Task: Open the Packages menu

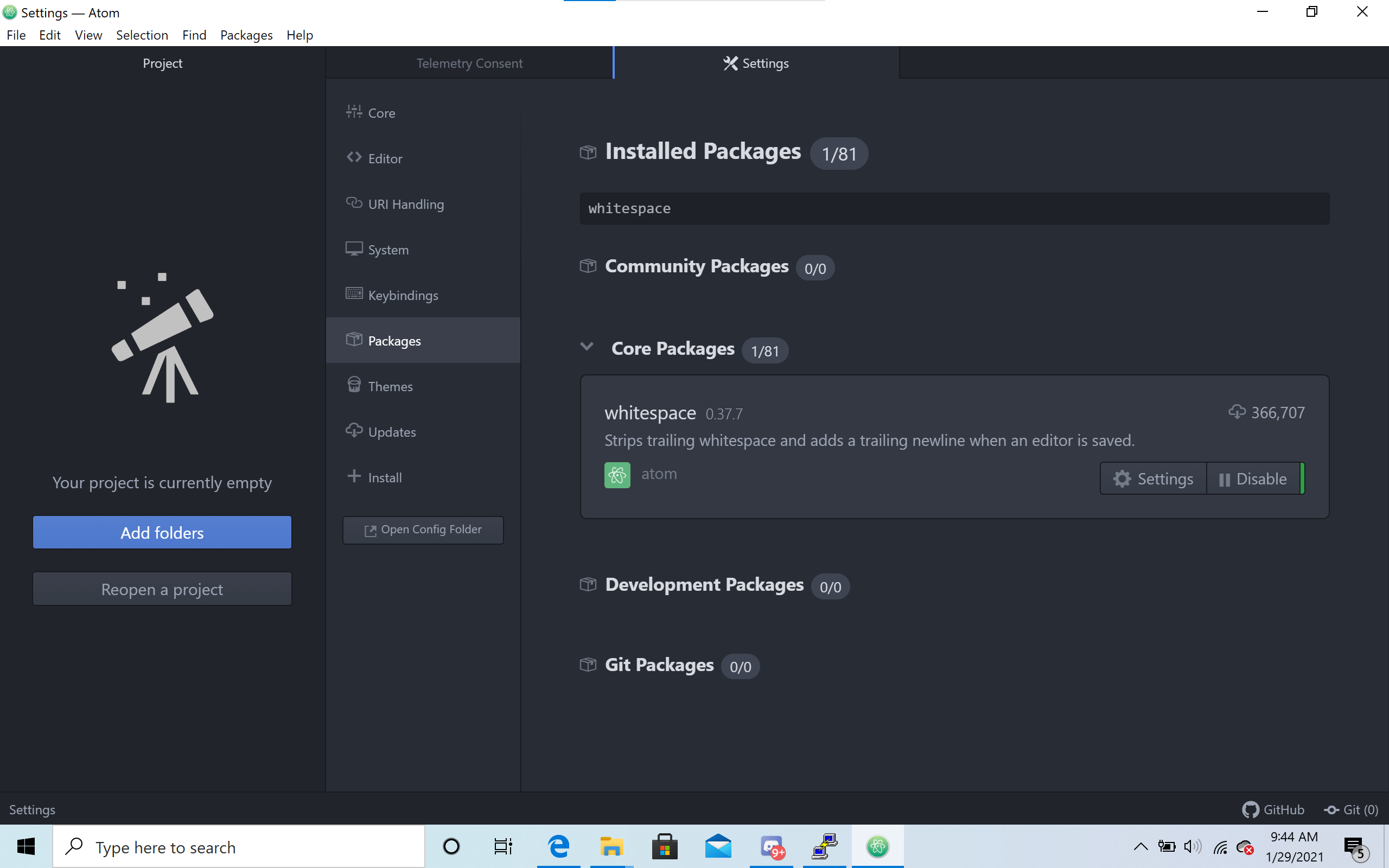Action: (x=246, y=35)
